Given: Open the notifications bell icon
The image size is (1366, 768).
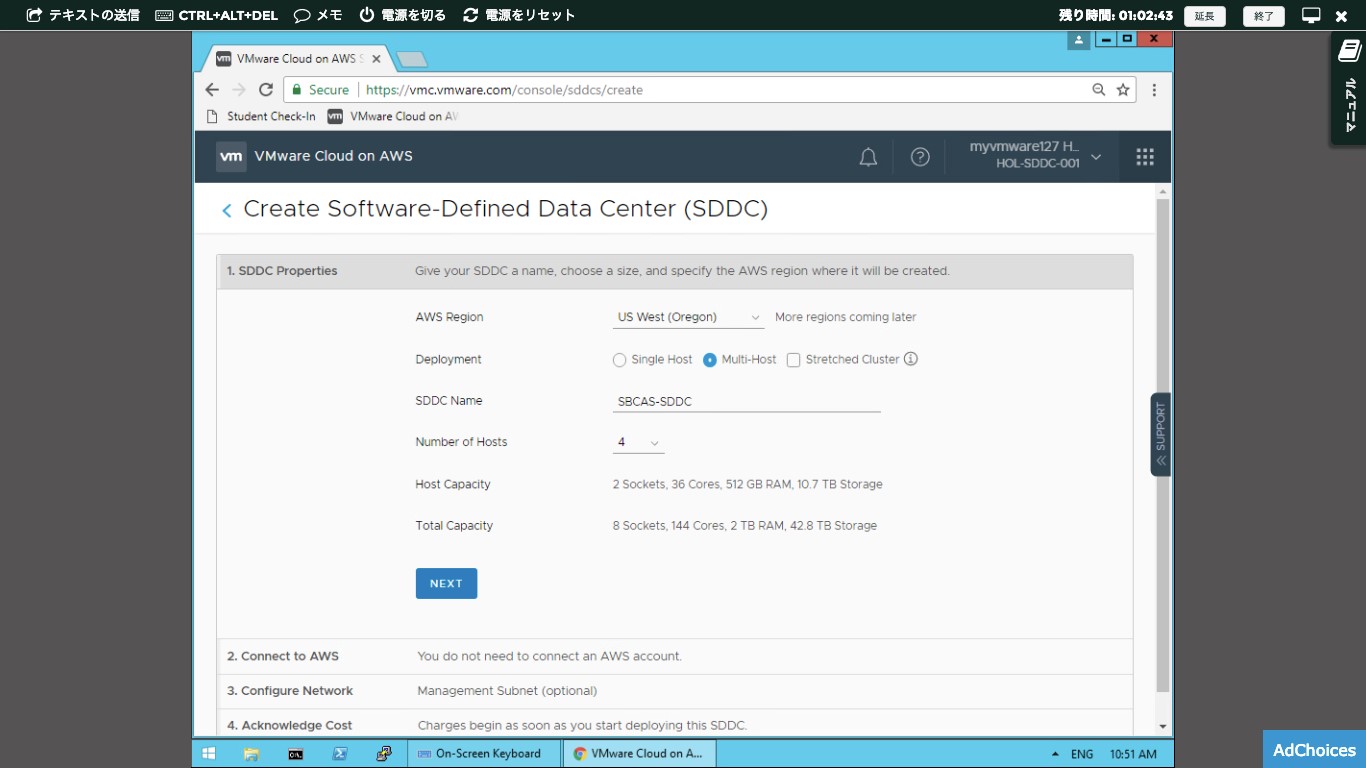Looking at the screenshot, I should point(868,157).
